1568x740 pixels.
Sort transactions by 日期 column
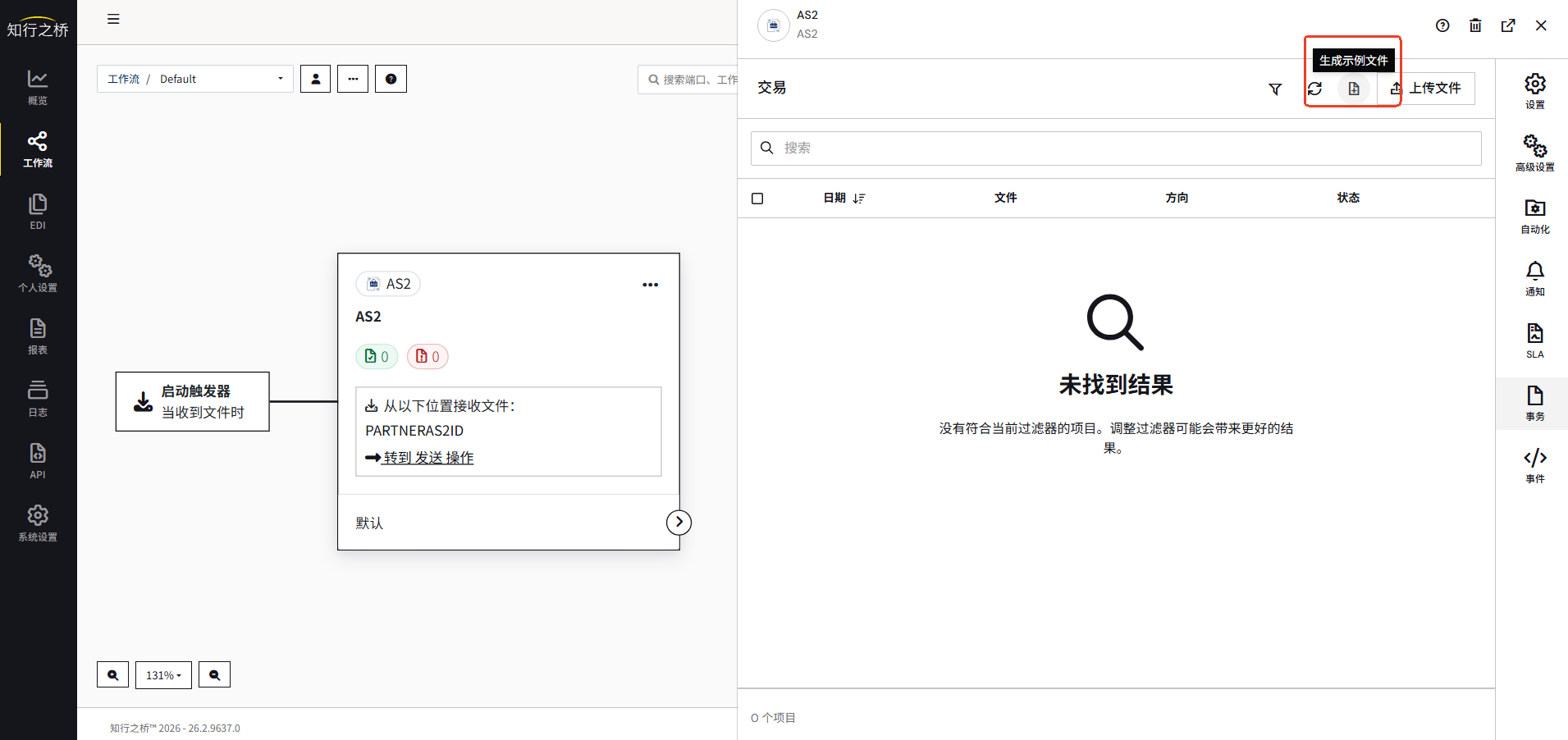[844, 198]
